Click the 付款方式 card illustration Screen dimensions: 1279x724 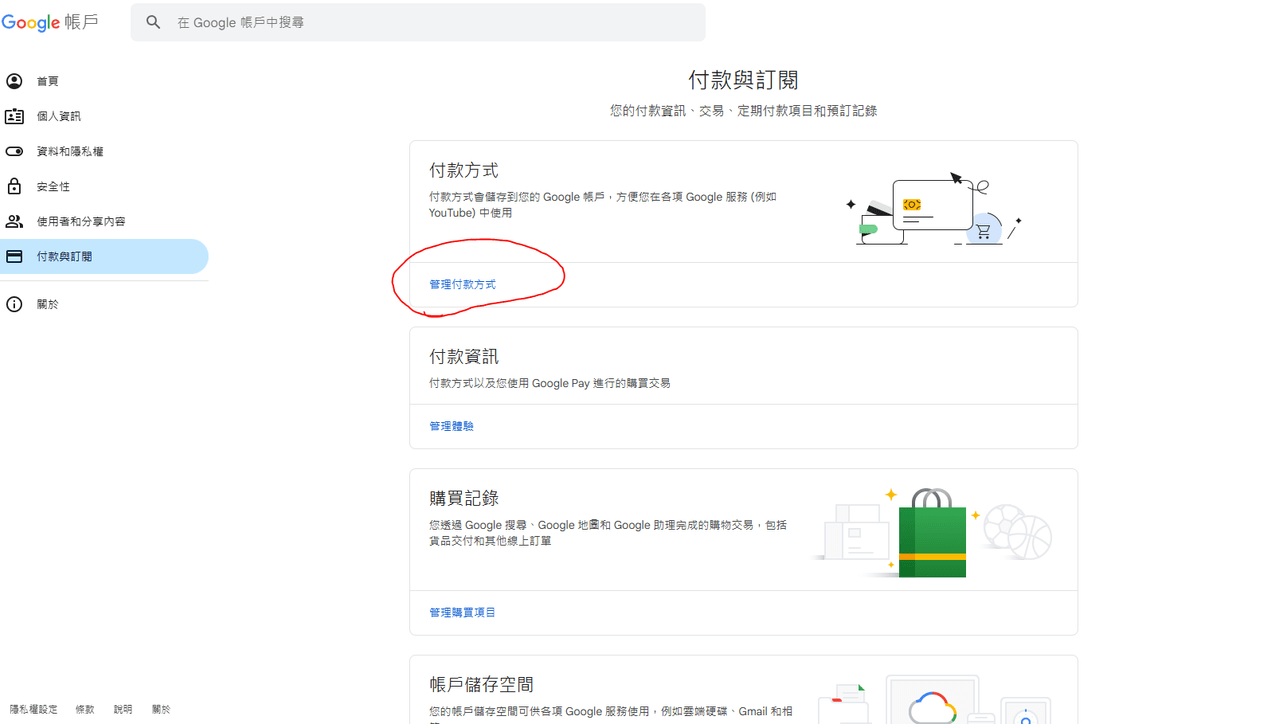[x=933, y=209]
